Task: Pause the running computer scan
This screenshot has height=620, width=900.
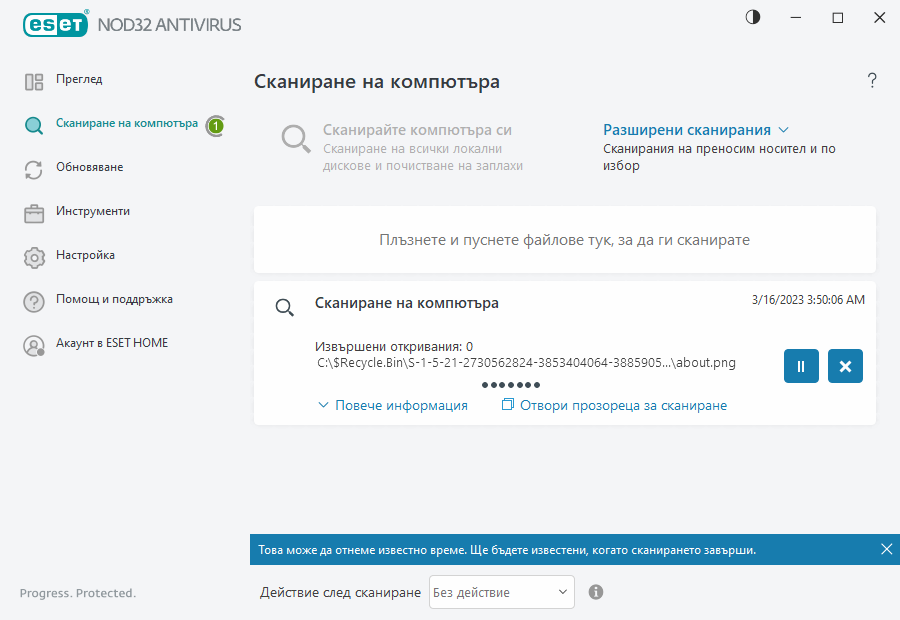Action: click(x=800, y=366)
